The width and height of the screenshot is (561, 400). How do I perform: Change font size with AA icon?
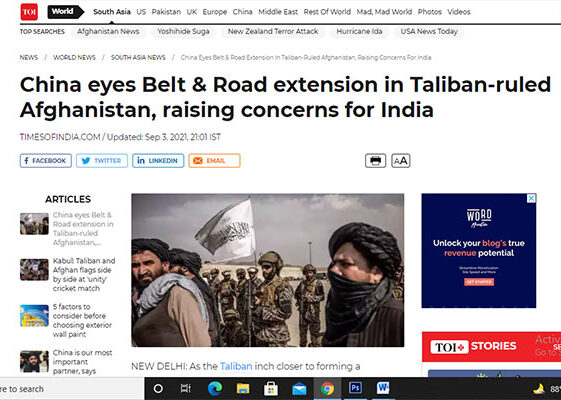pos(400,161)
